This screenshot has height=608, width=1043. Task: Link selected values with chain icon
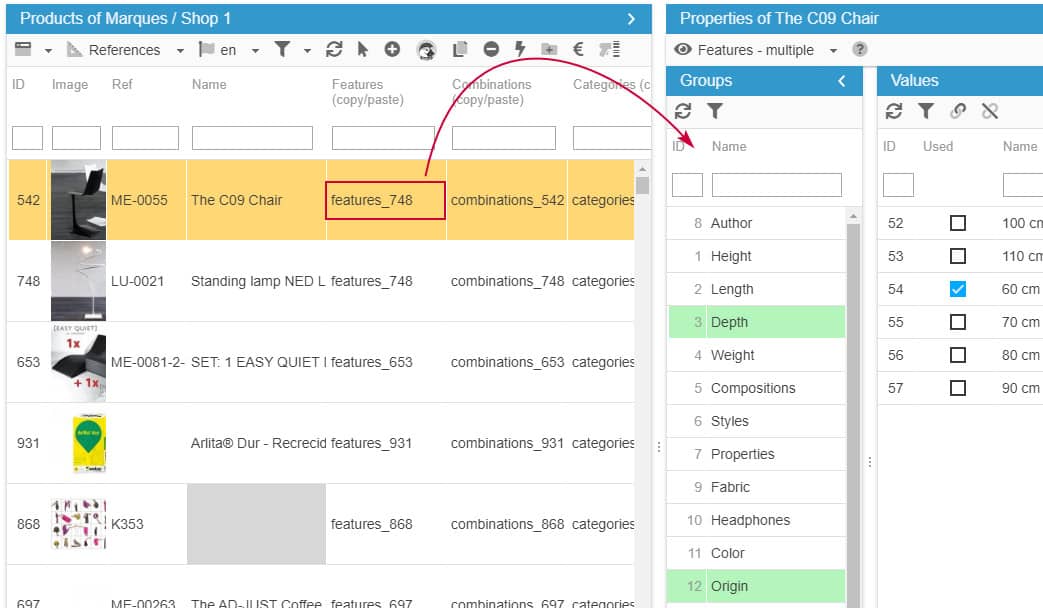pos(958,112)
